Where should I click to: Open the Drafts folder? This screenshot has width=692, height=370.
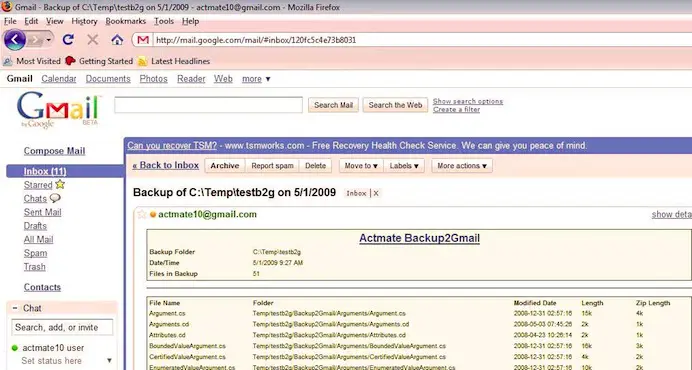pyautogui.click(x=35, y=226)
